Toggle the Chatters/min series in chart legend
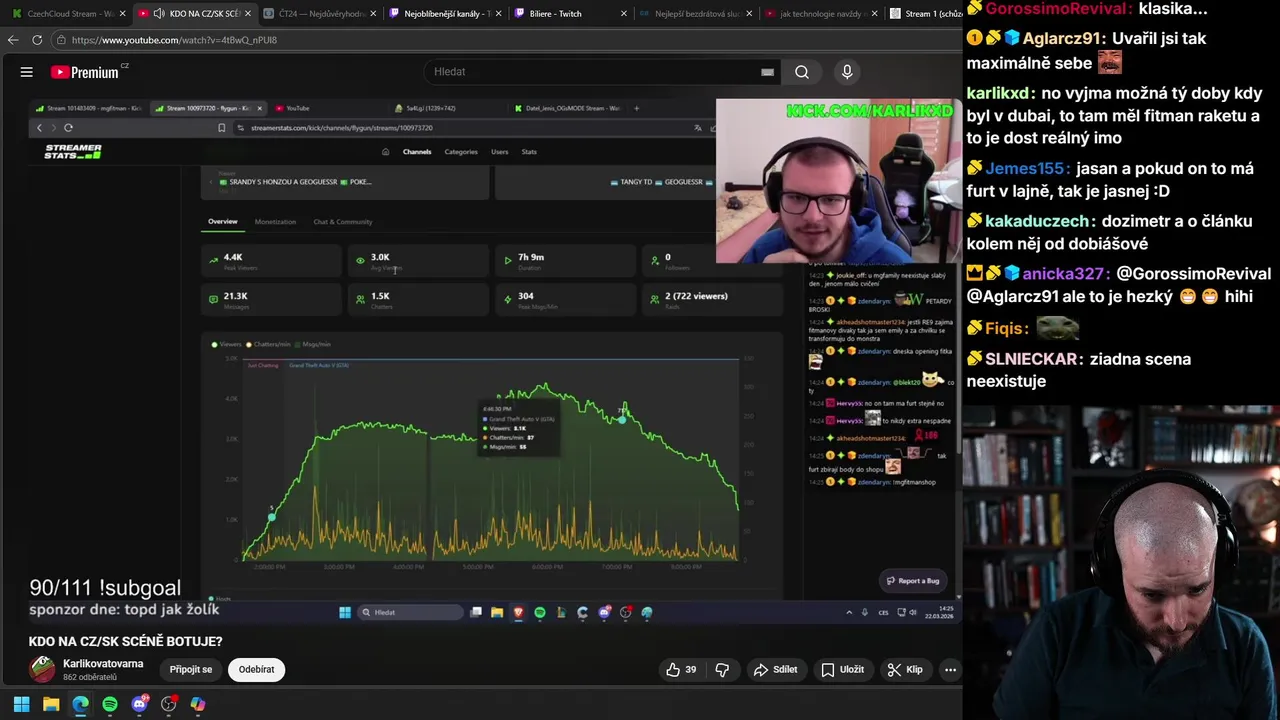 click(269, 344)
